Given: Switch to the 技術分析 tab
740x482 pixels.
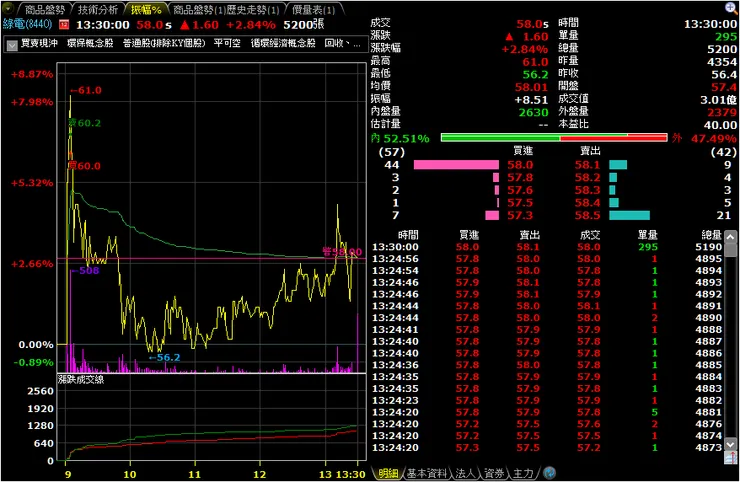Looking at the screenshot, I should [x=98, y=9].
